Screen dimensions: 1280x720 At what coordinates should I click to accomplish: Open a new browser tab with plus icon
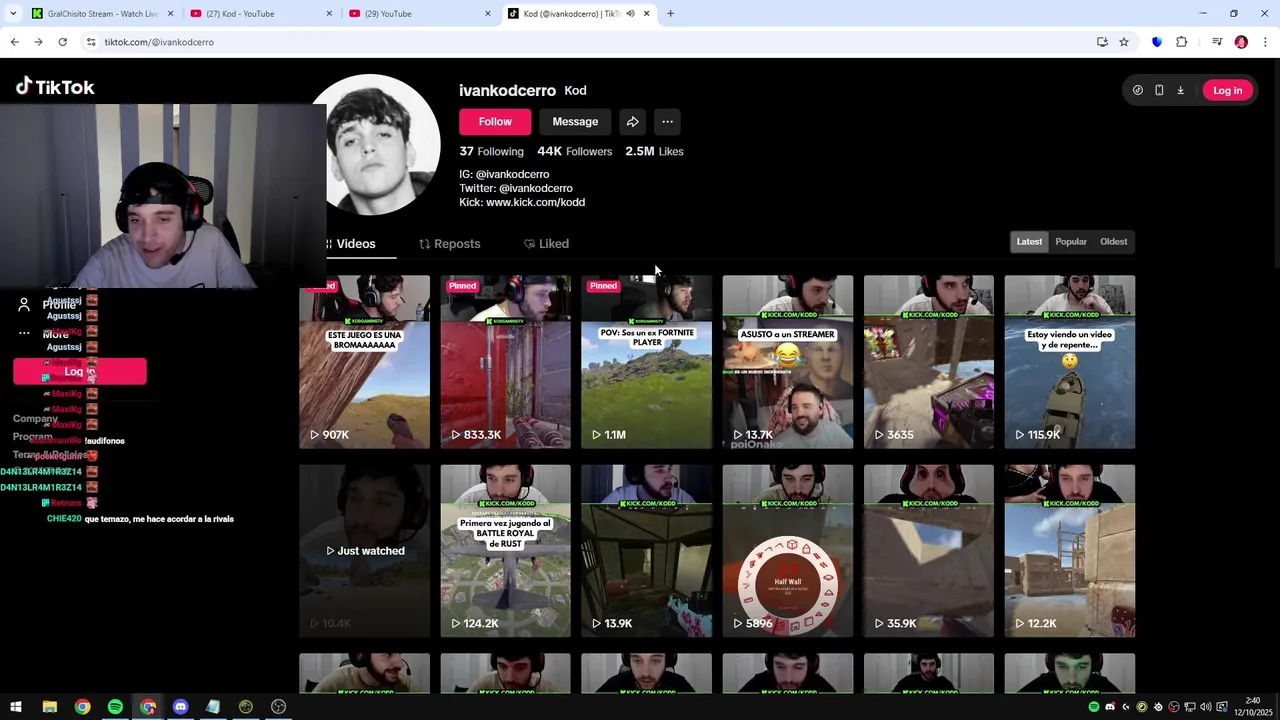click(x=670, y=14)
